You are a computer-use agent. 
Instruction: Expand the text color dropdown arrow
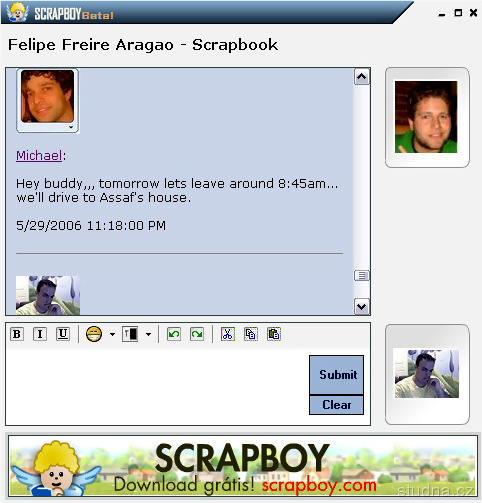point(148,334)
